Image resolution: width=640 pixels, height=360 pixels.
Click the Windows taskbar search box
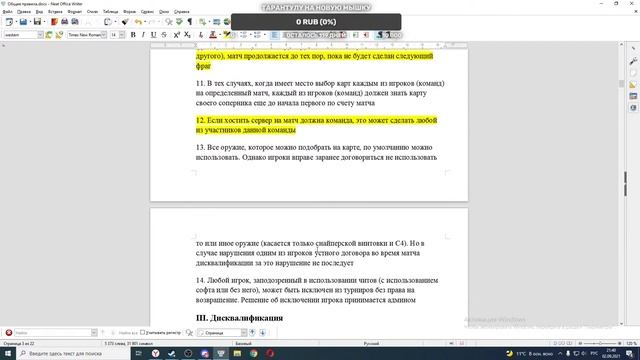click(x=73, y=353)
